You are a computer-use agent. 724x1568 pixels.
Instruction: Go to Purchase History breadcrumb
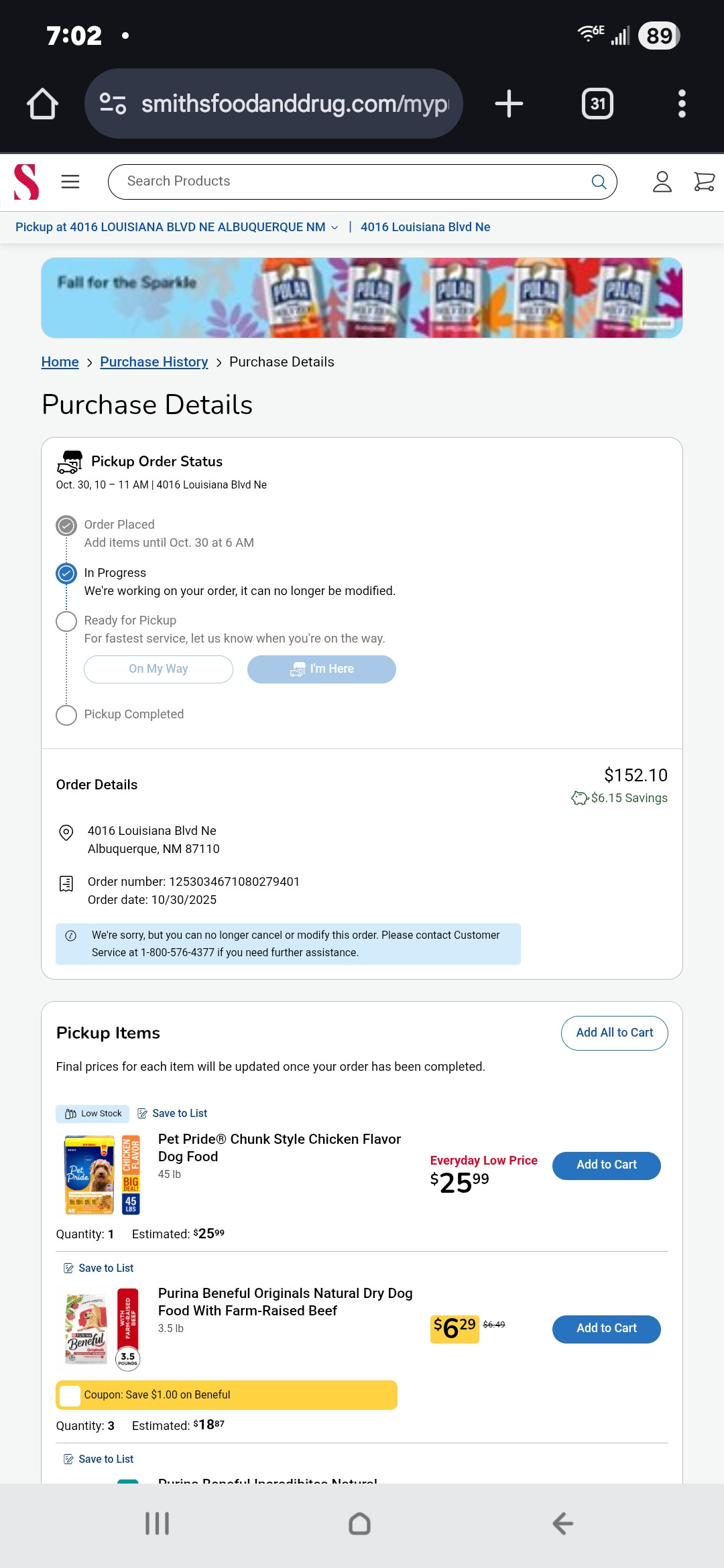tap(154, 362)
